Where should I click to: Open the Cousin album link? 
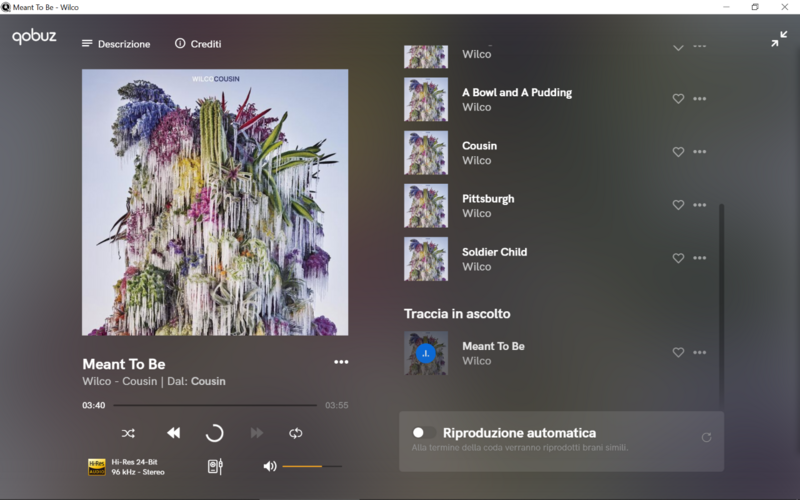click(x=208, y=381)
